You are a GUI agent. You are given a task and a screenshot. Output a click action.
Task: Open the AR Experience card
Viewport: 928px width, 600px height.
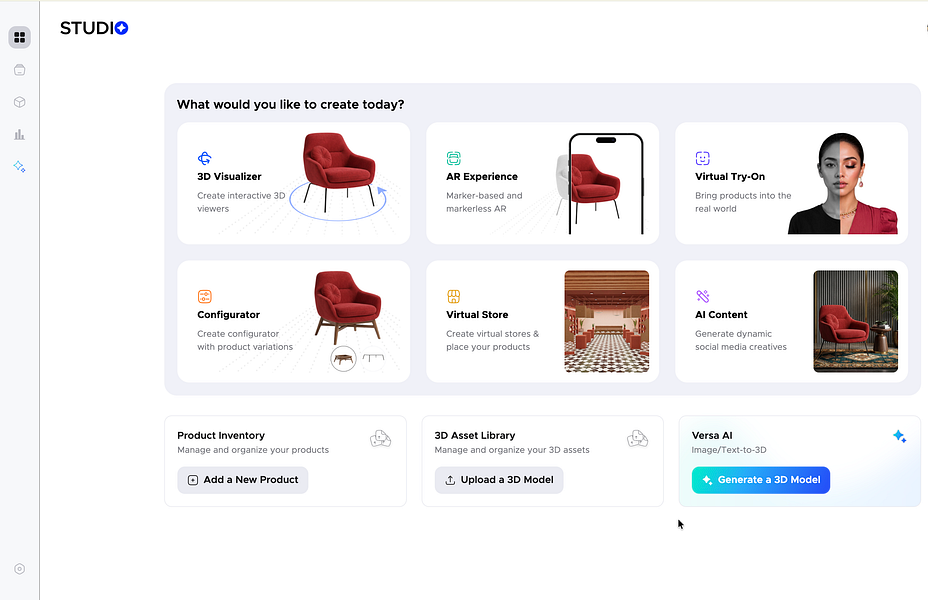click(x=543, y=183)
